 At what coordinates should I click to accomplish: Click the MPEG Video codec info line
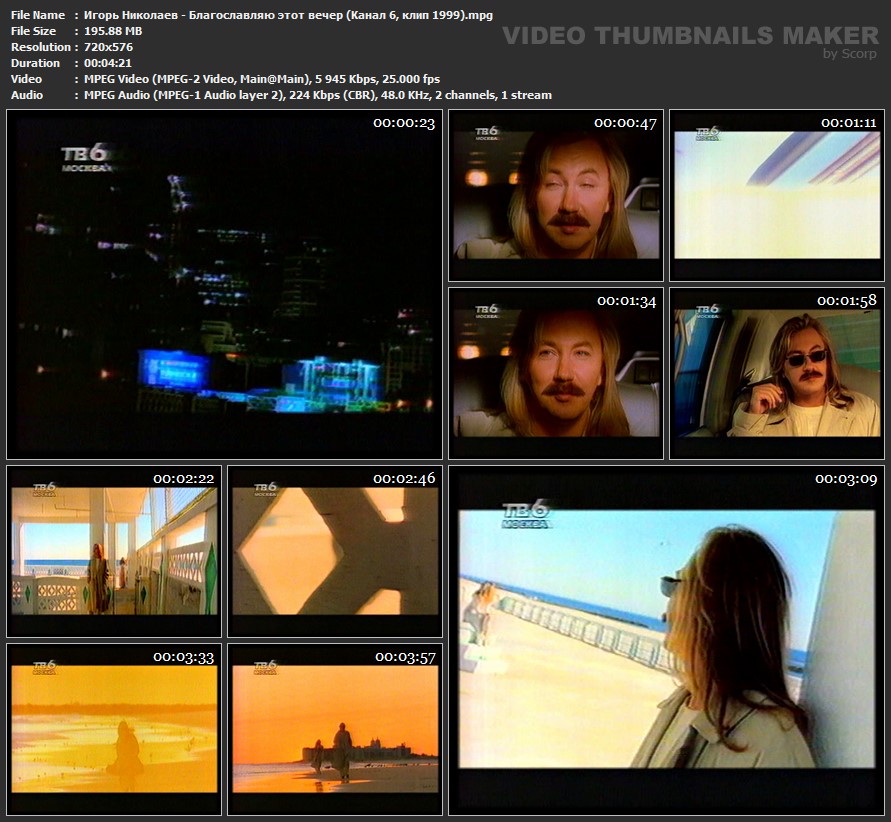click(x=257, y=79)
